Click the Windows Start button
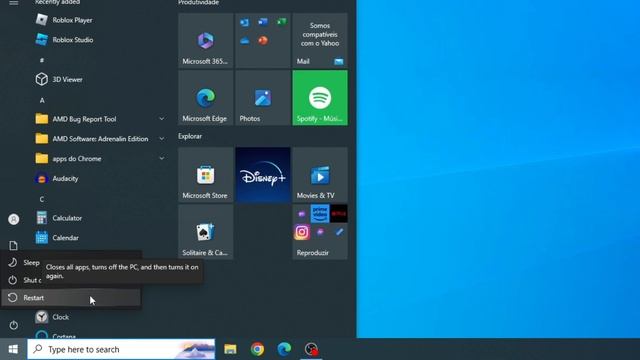The image size is (640, 360). click(13, 349)
